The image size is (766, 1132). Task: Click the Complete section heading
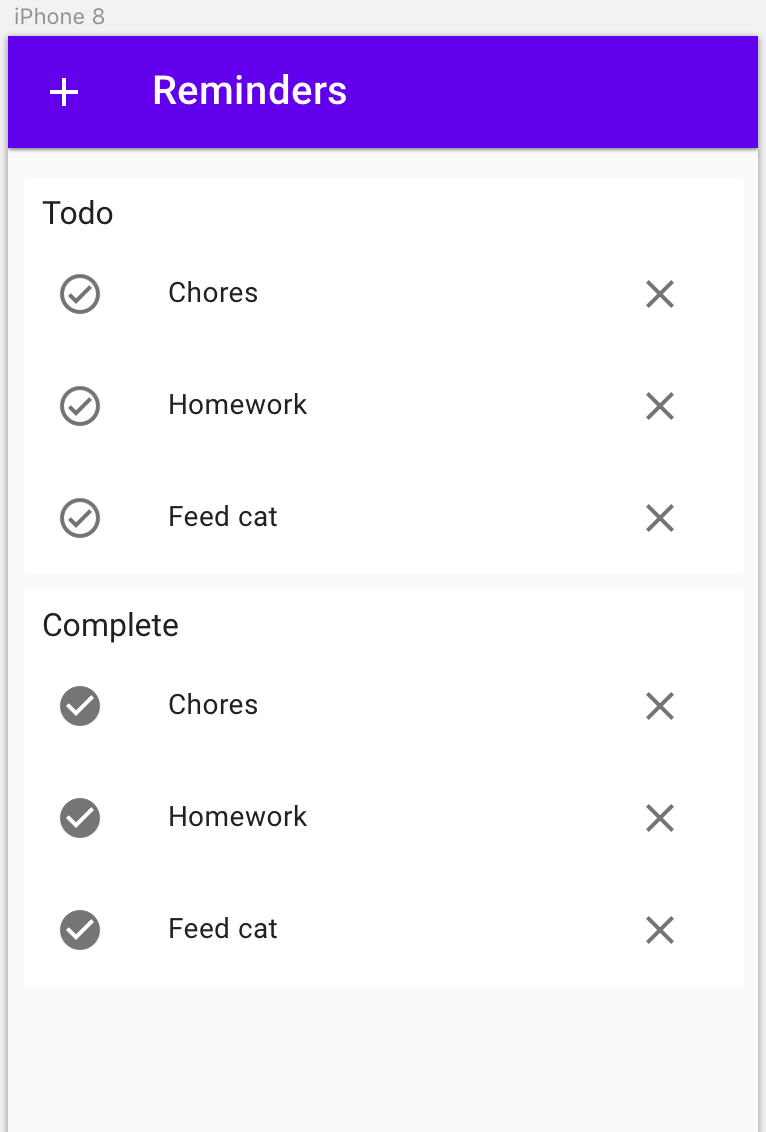(110, 626)
